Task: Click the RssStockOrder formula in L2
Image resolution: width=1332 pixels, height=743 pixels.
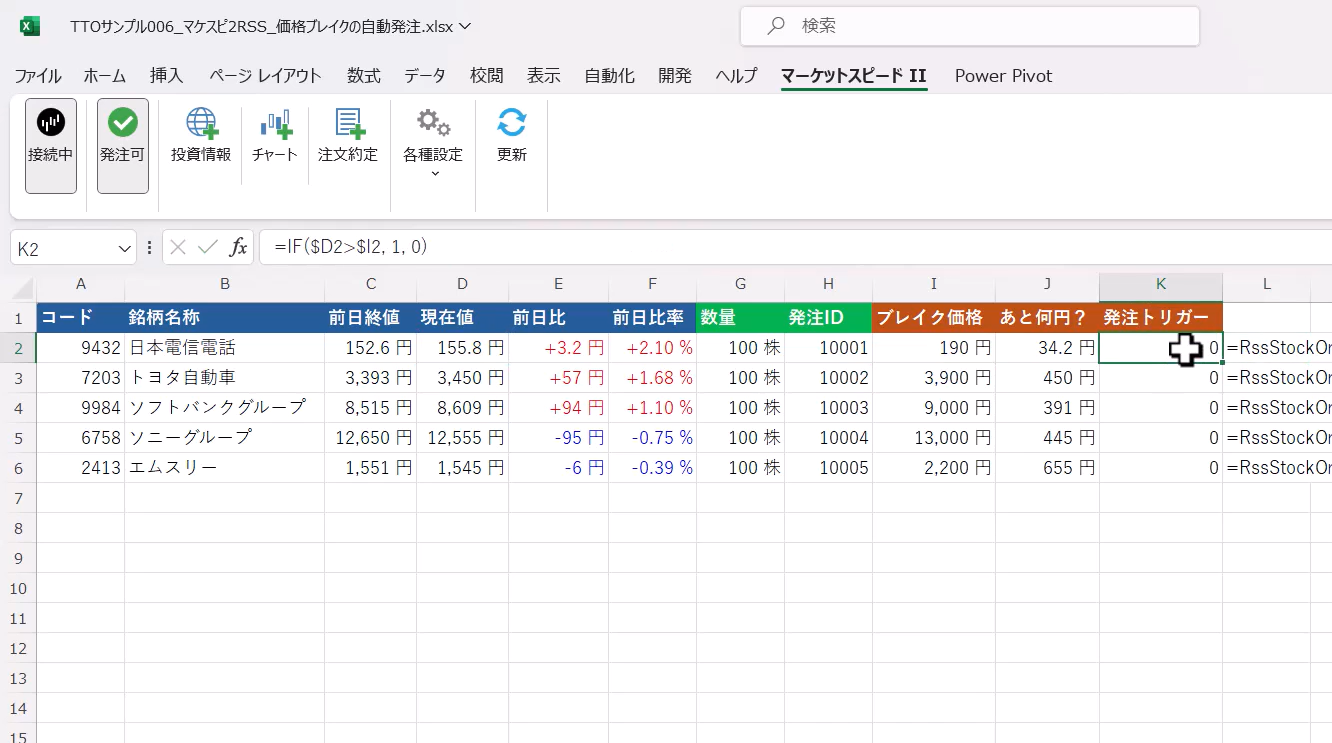Action: (x=1278, y=348)
